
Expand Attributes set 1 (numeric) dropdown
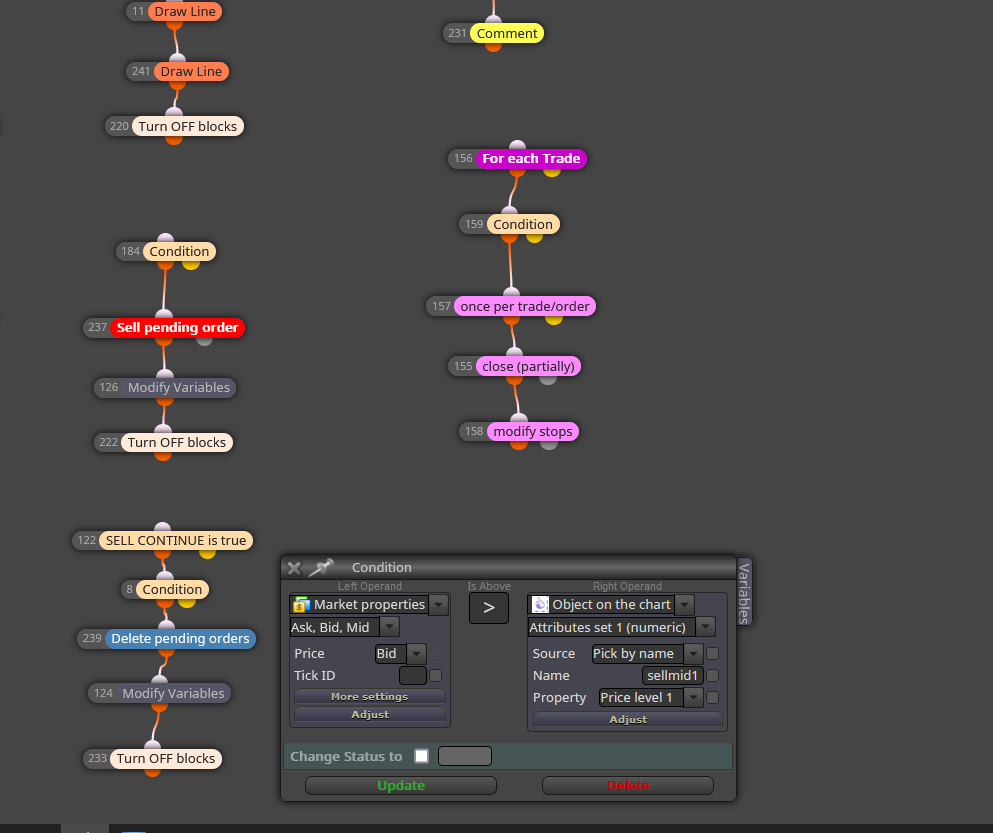pyautogui.click(x=705, y=627)
